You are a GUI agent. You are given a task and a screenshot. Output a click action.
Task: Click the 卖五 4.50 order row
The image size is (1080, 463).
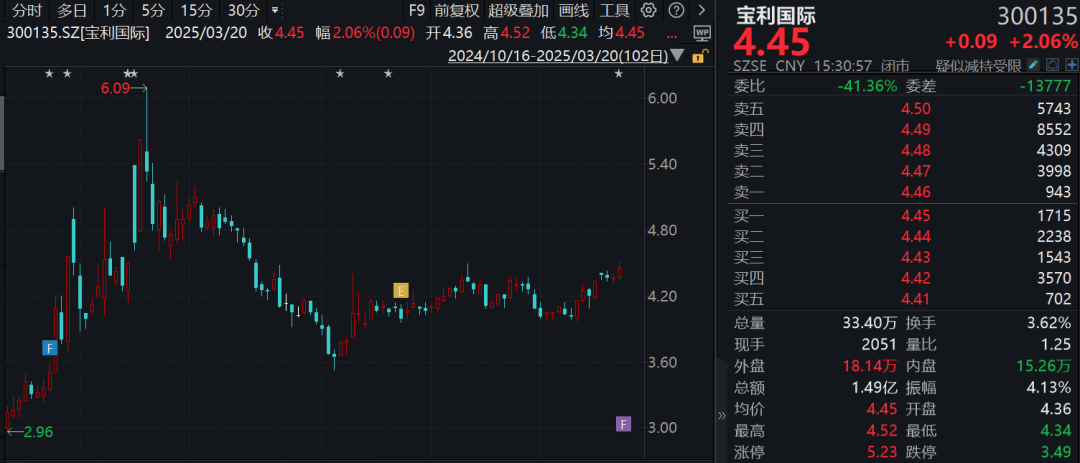(x=903, y=108)
